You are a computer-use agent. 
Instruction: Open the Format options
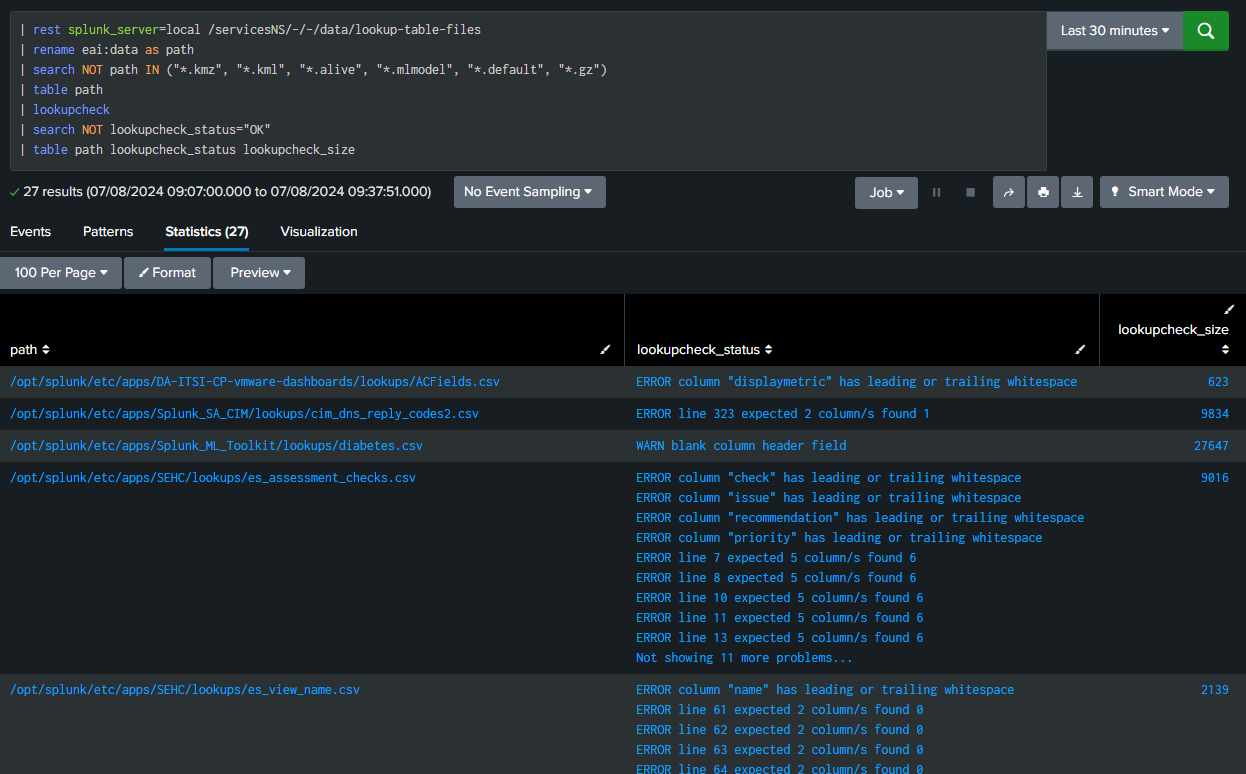click(x=167, y=273)
